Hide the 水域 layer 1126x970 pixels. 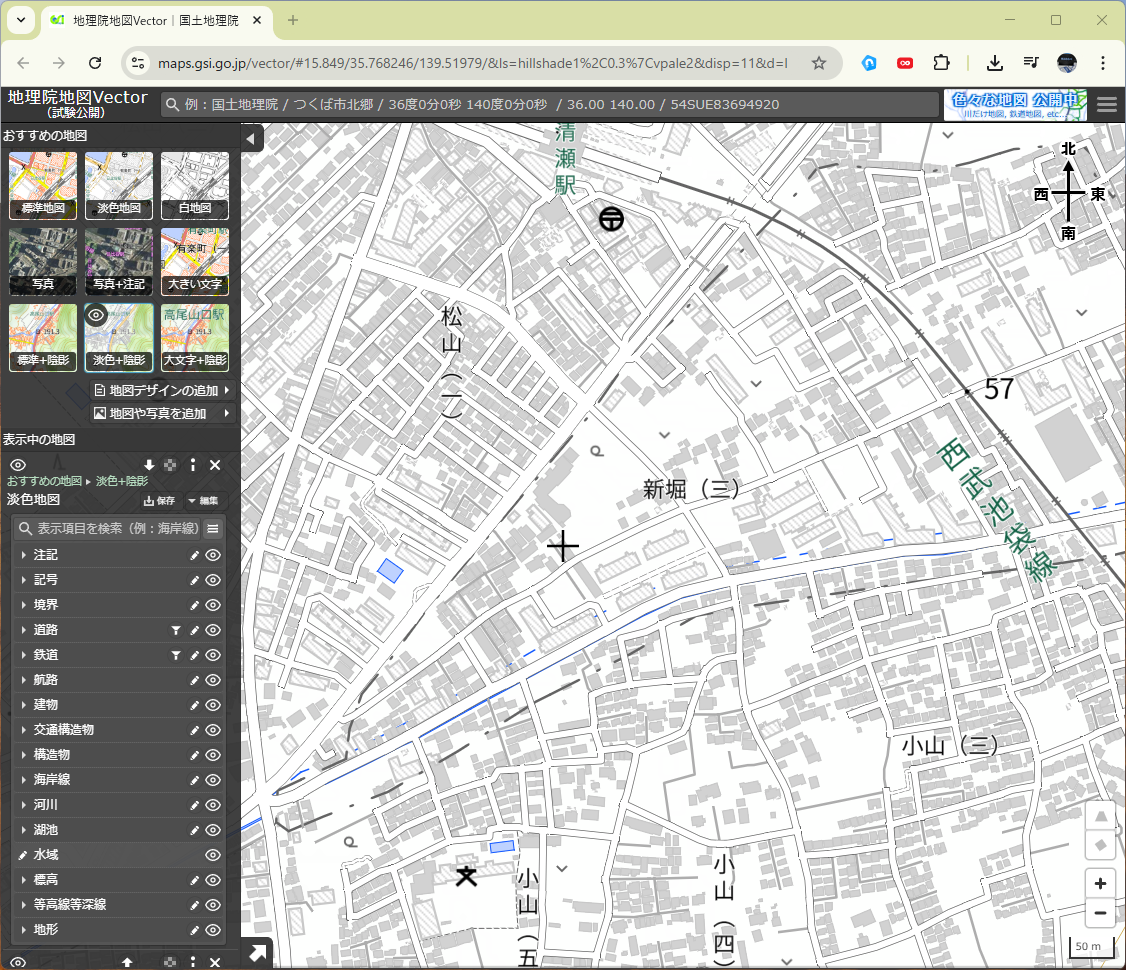213,855
